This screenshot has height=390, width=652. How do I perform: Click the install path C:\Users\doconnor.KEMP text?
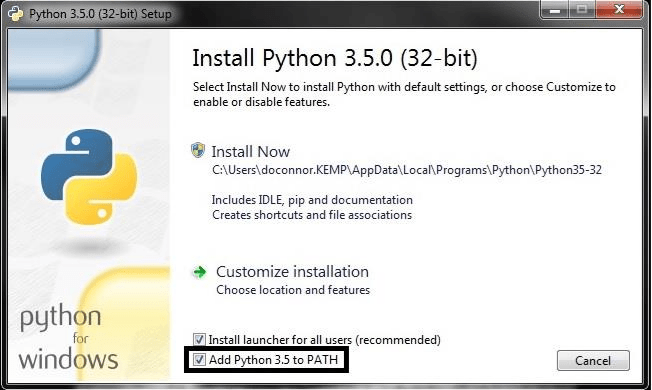[407, 170]
